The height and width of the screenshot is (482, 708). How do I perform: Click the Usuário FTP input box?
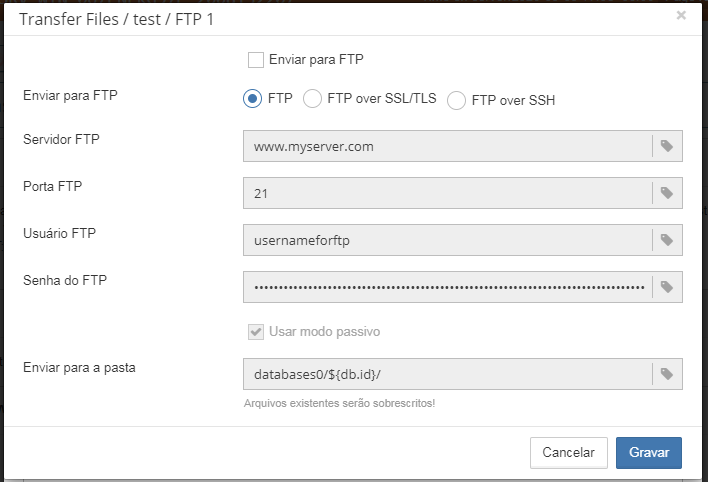click(x=447, y=240)
